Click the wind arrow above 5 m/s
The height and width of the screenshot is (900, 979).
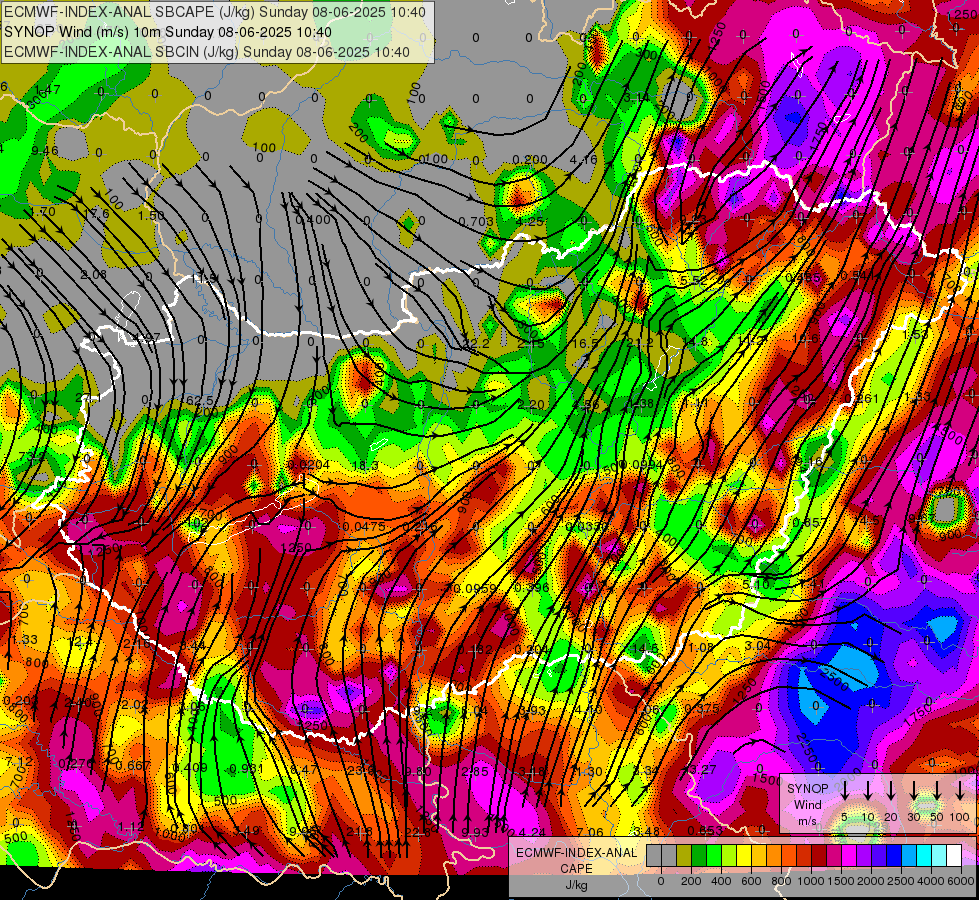coord(844,791)
